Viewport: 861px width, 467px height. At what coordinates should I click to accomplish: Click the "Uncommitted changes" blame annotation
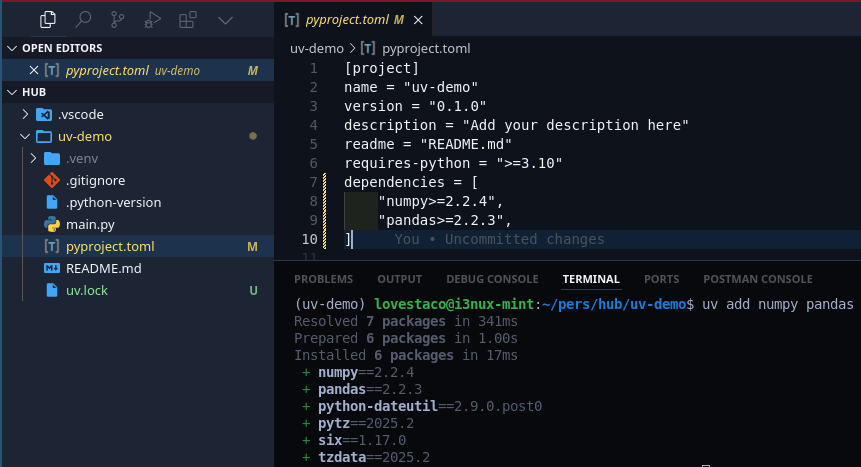524,239
